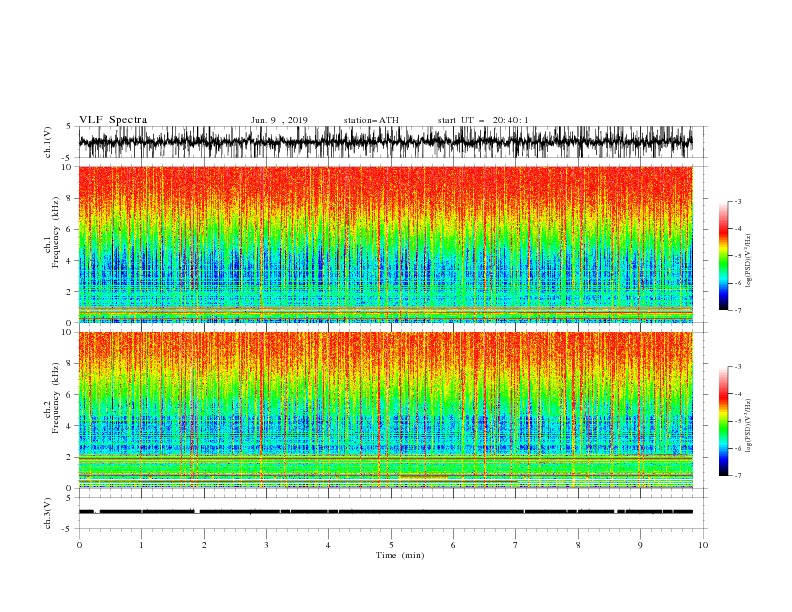Click the "ch.3(V)" axis label

coord(48,513)
